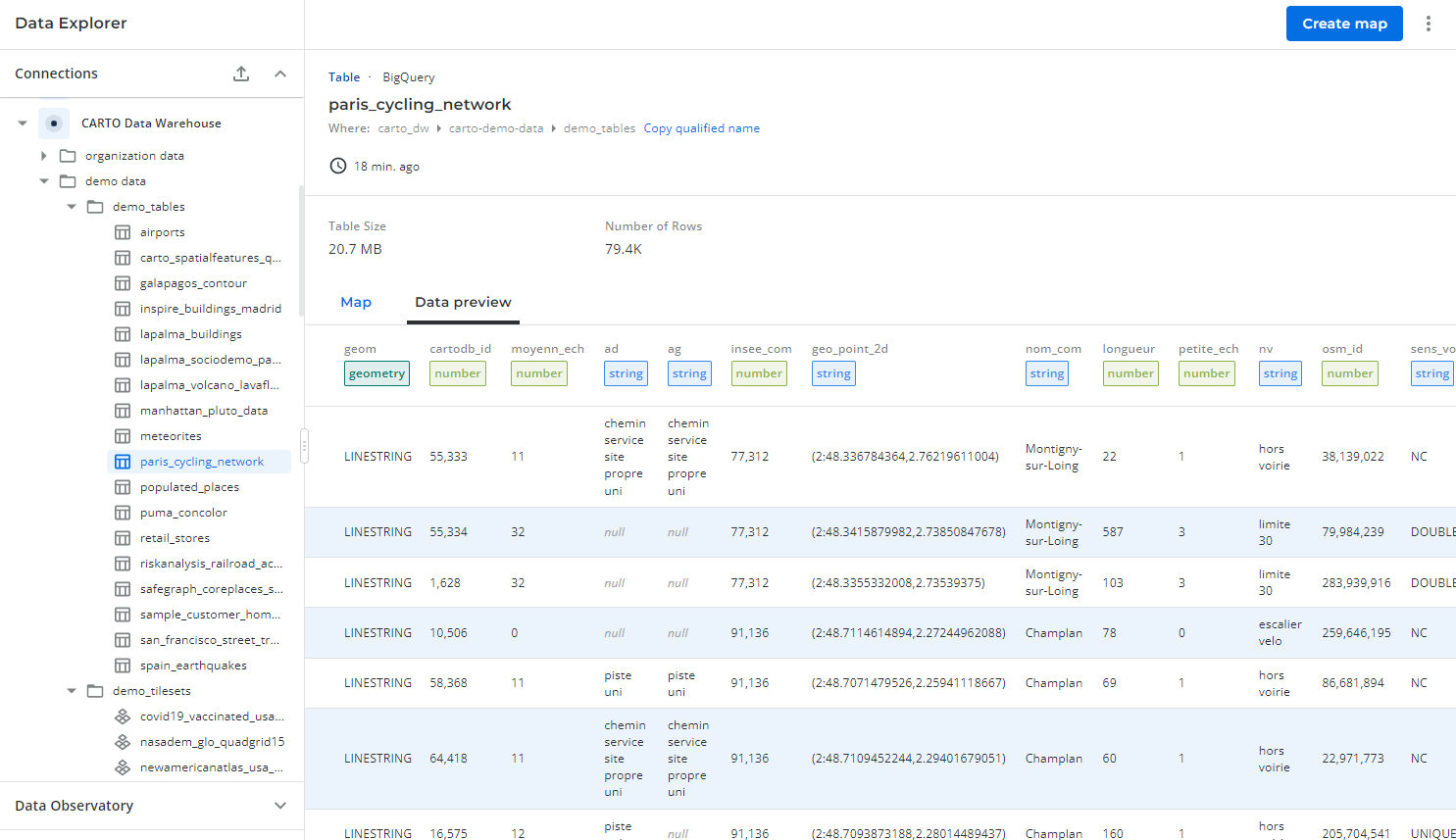Switch to the Map tab
The width and height of the screenshot is (1456, 840).
[356, 302]
